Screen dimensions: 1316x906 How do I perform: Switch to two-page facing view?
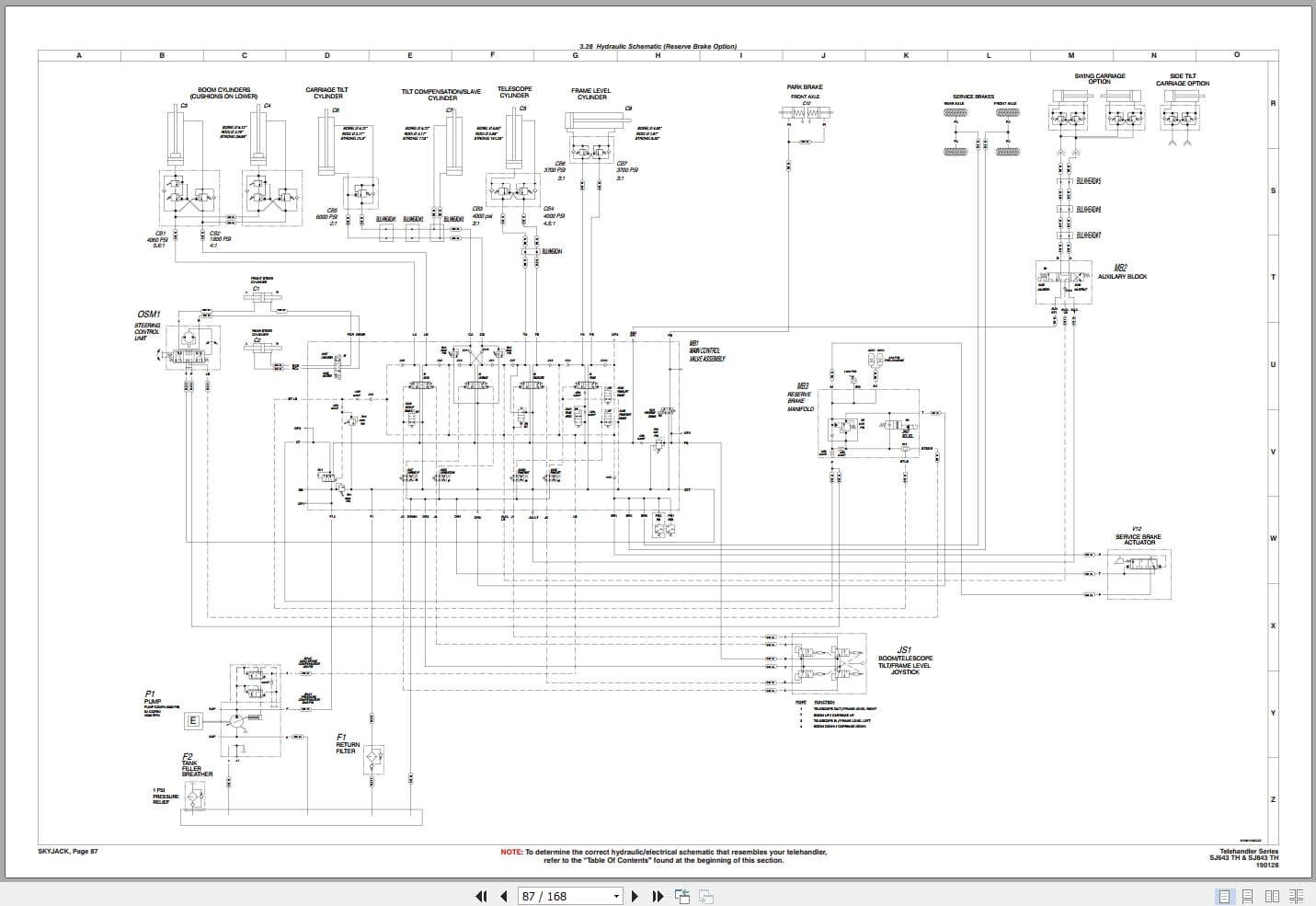coord(1272,896)
